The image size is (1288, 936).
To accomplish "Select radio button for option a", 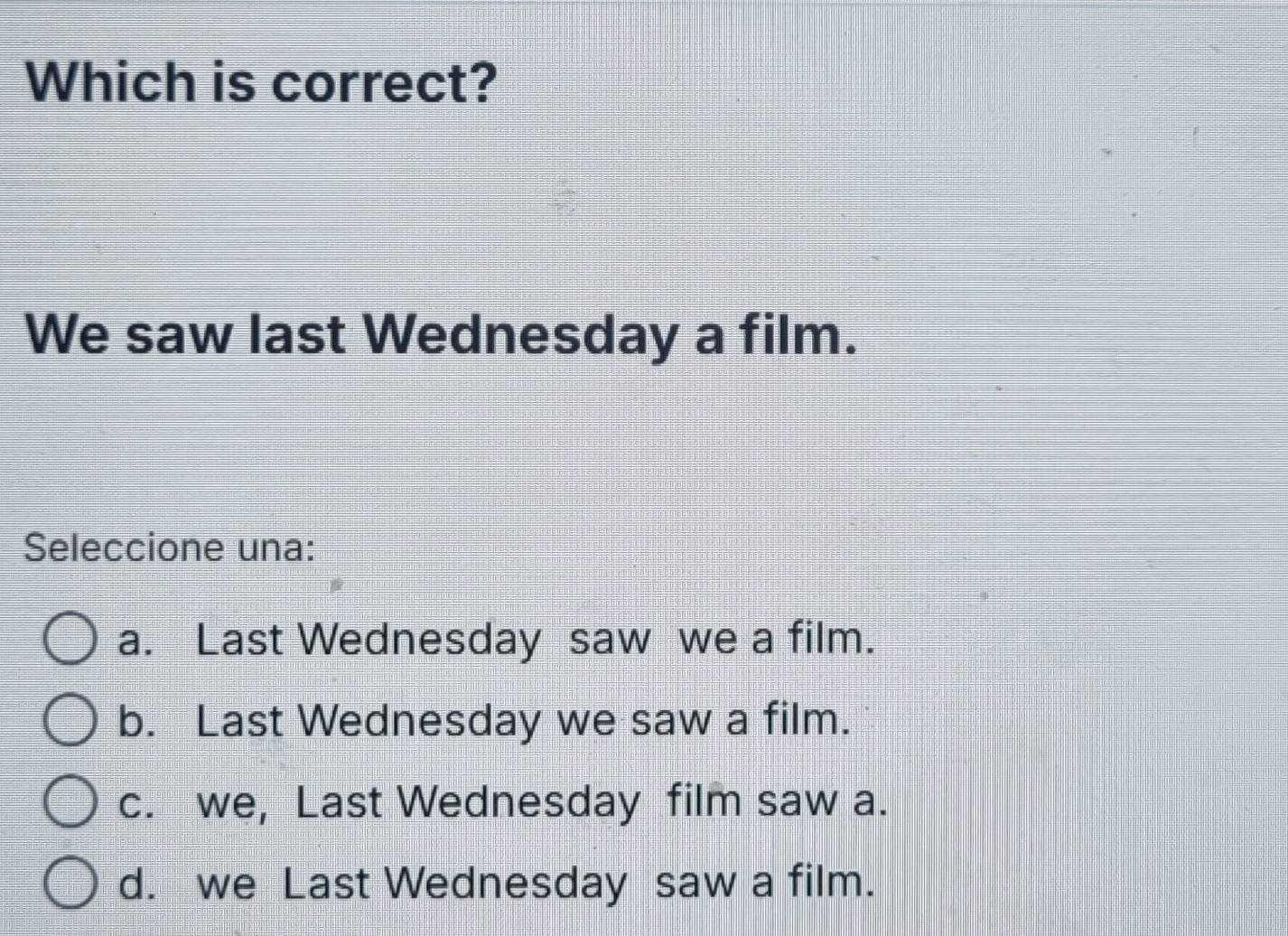I will pyautogui.click(x=70, y=640).
